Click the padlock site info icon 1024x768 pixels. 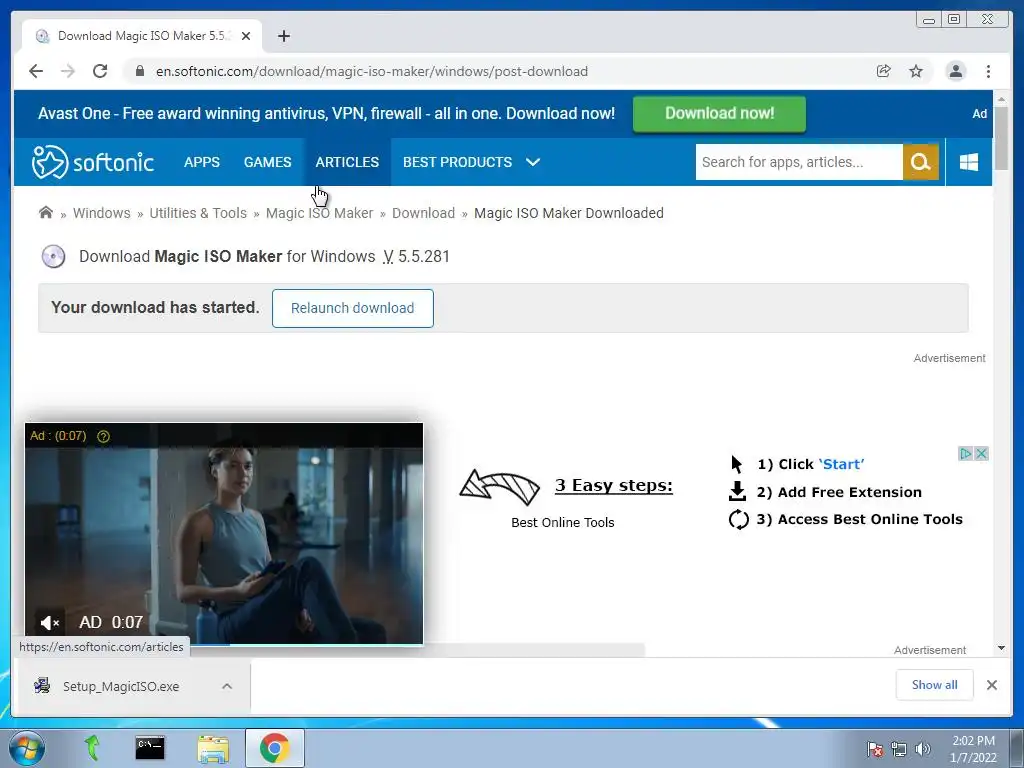point(140,71)
